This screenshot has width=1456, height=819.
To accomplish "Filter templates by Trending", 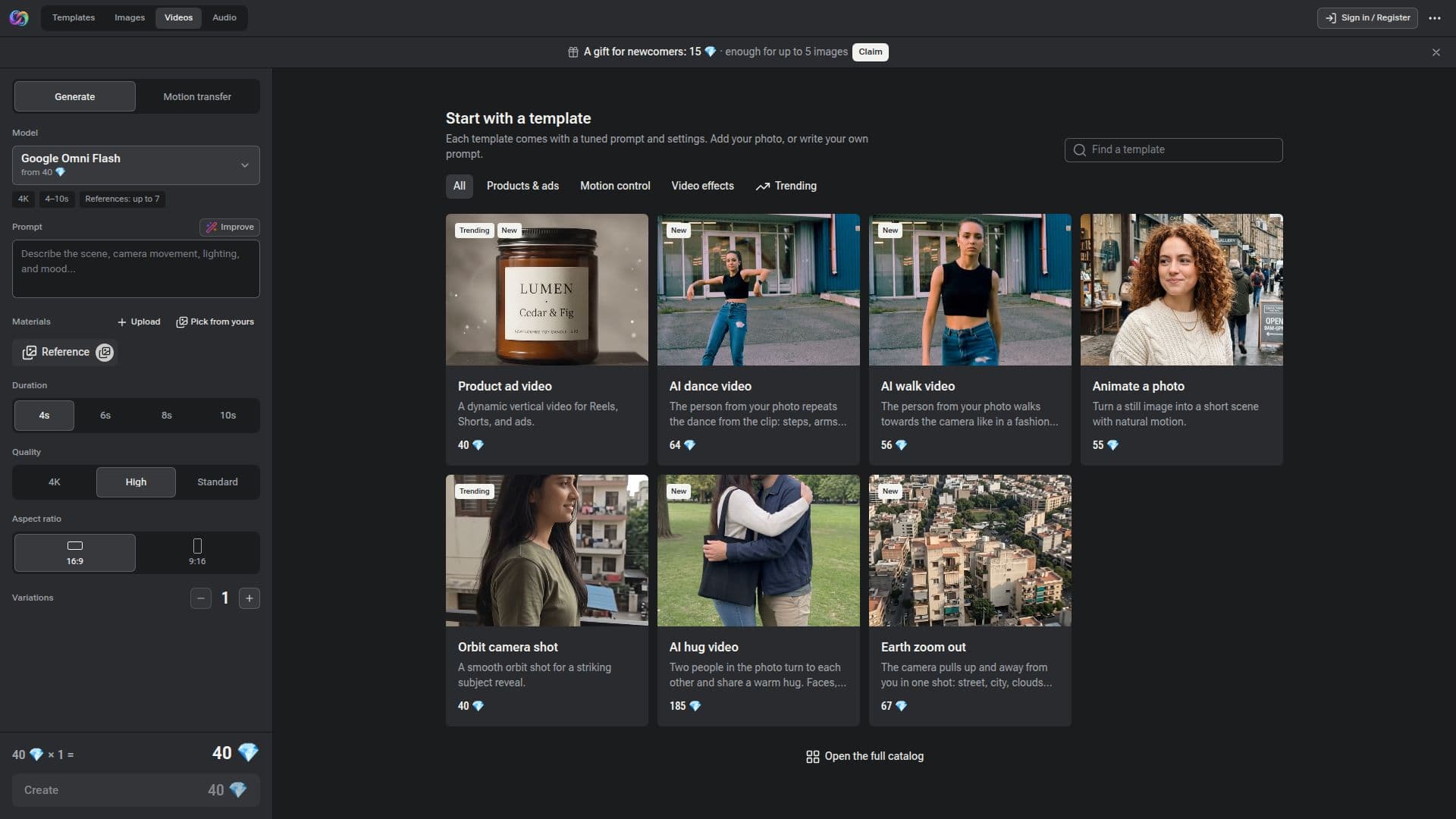I will tap(786, 187).
